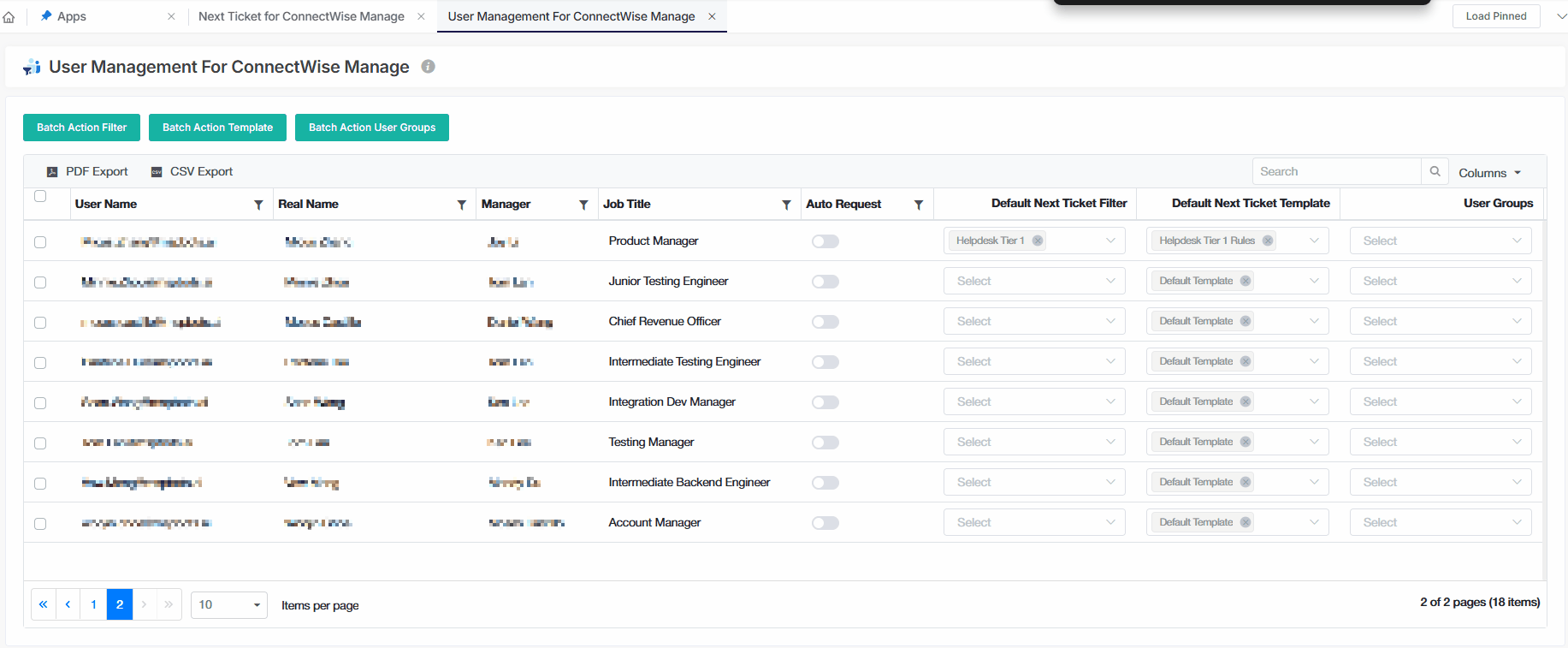Clear Default Template for Account Manager
This screenshot has width=1568, height=648.
click(1246, 522)
